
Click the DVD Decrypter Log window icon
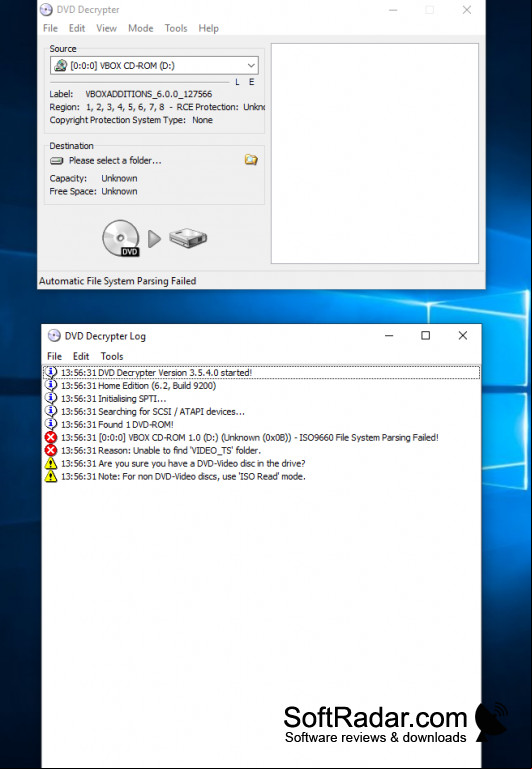point(54,336)
